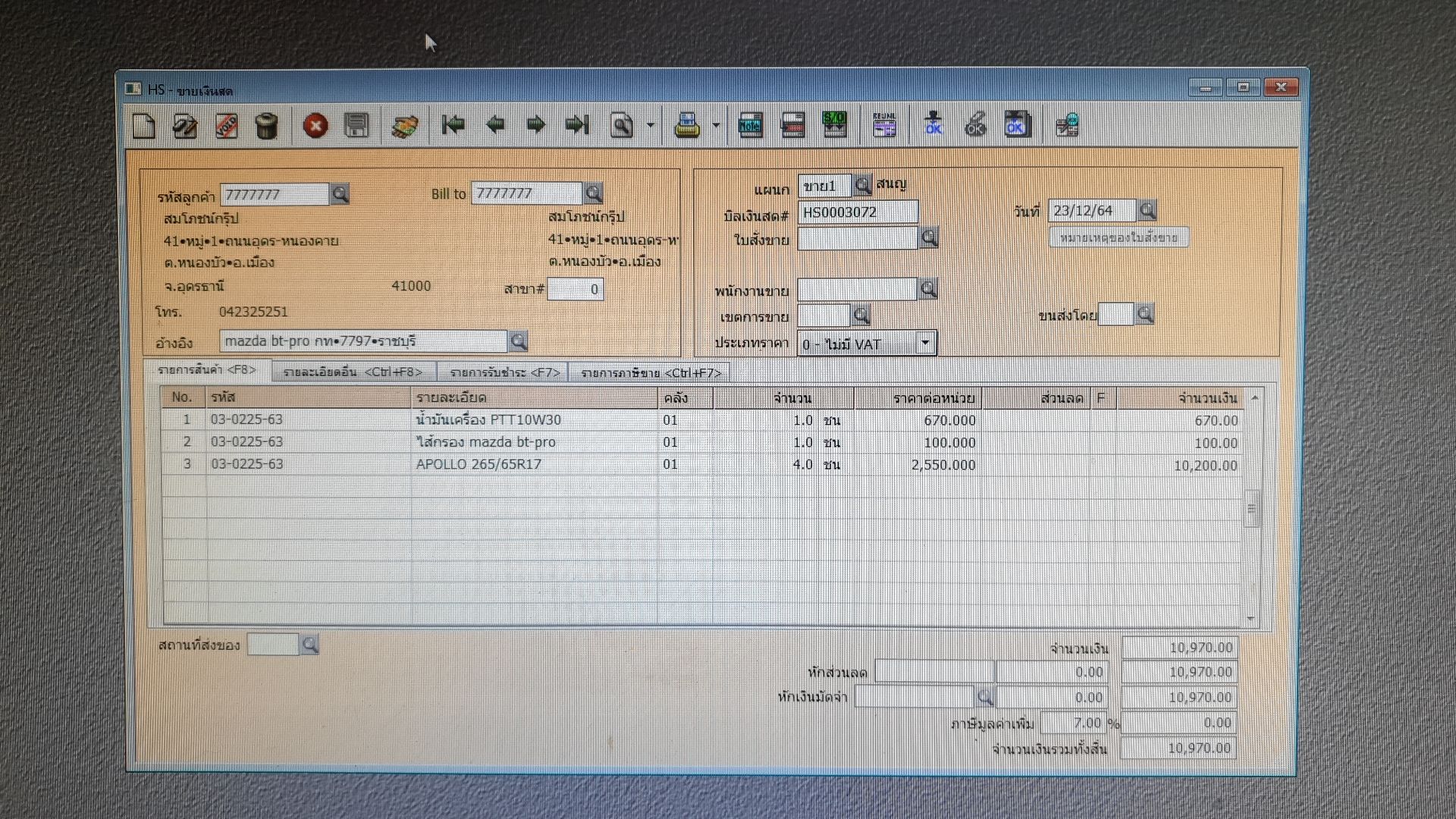Click the S/O sales order icon

coord(834,124)
